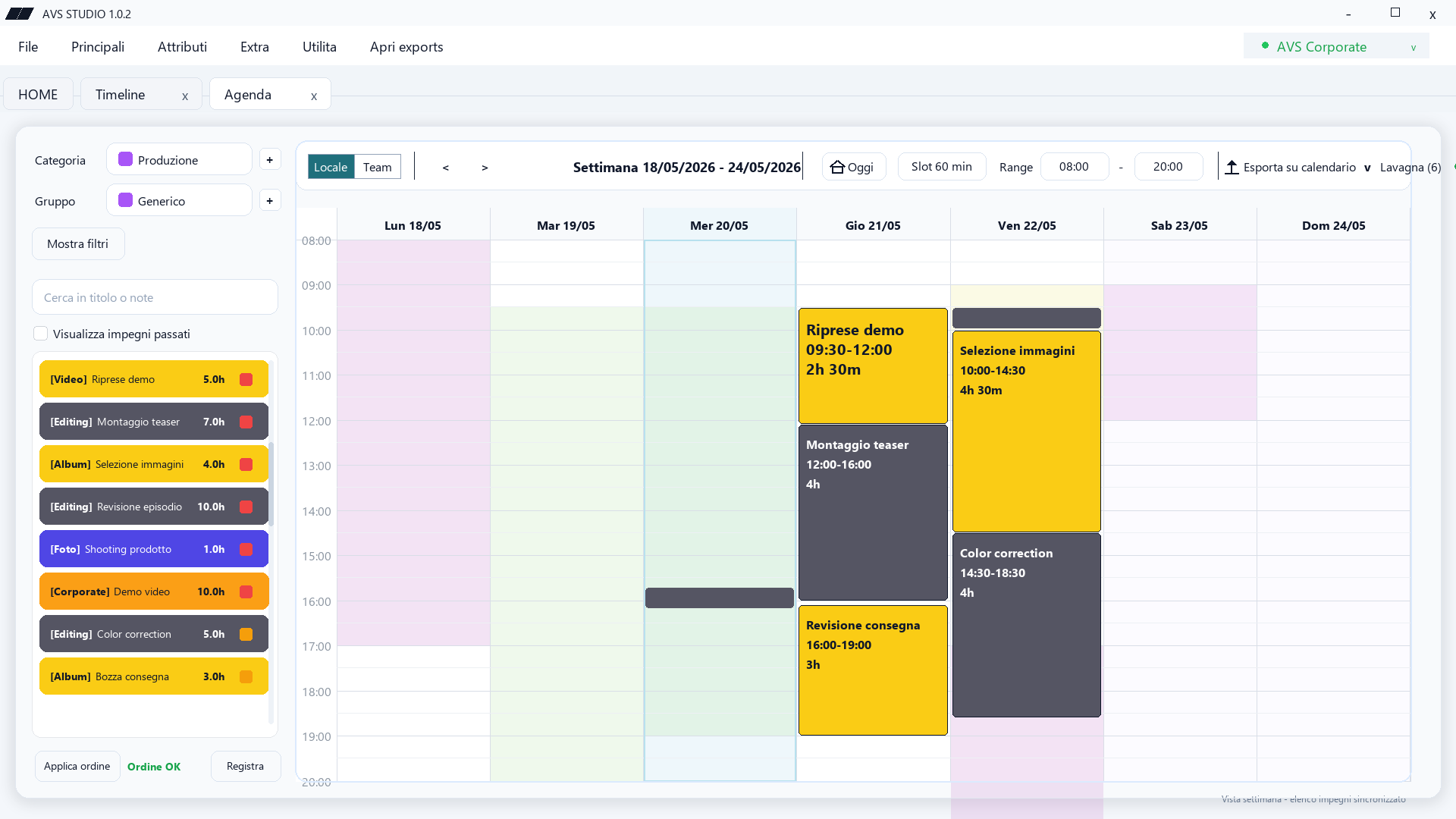1456x819 pixels.
Task: Open Lavagna (6) panel
Action: click(x=1410, y=167)
